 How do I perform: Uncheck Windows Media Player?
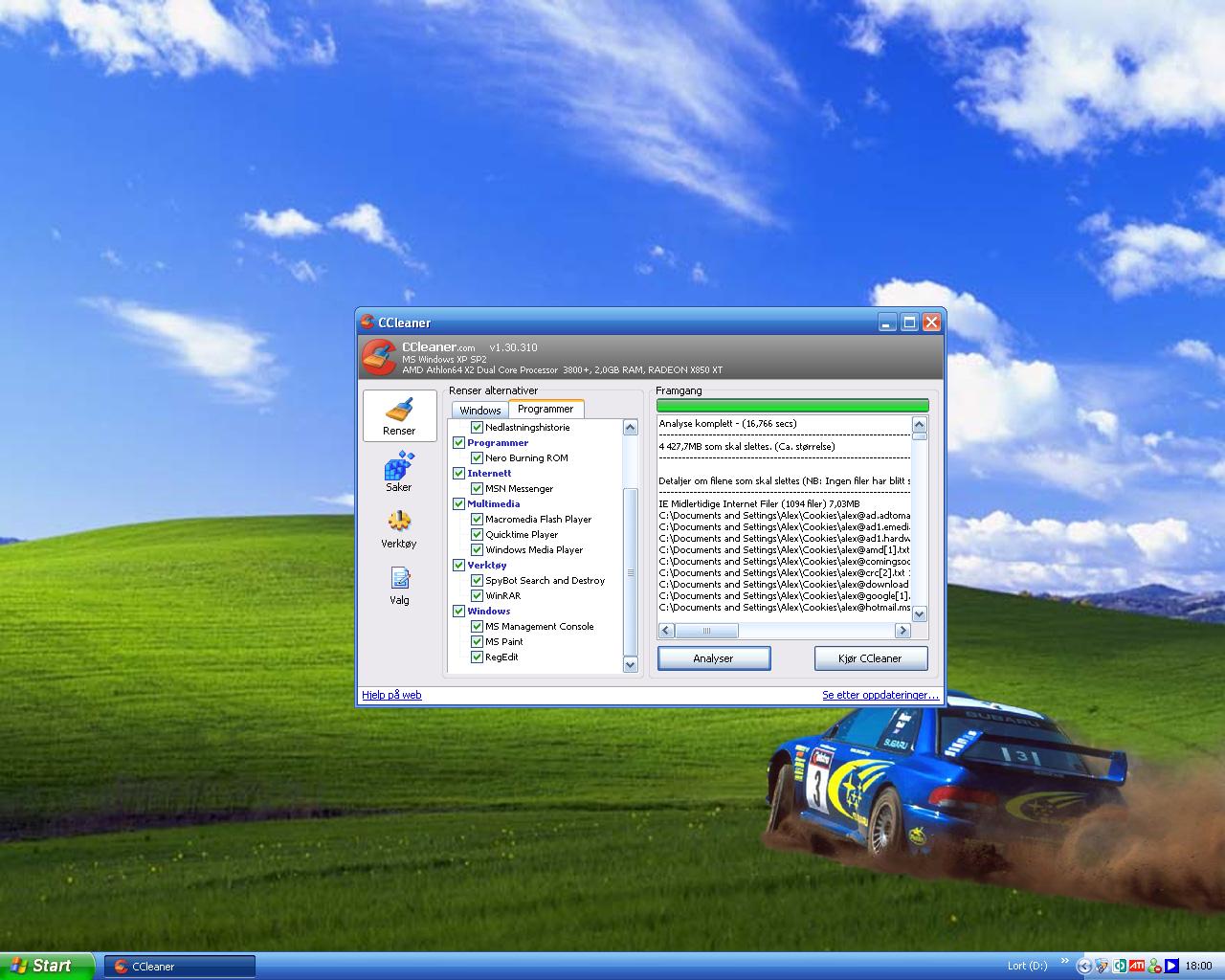tap(477, 549)
